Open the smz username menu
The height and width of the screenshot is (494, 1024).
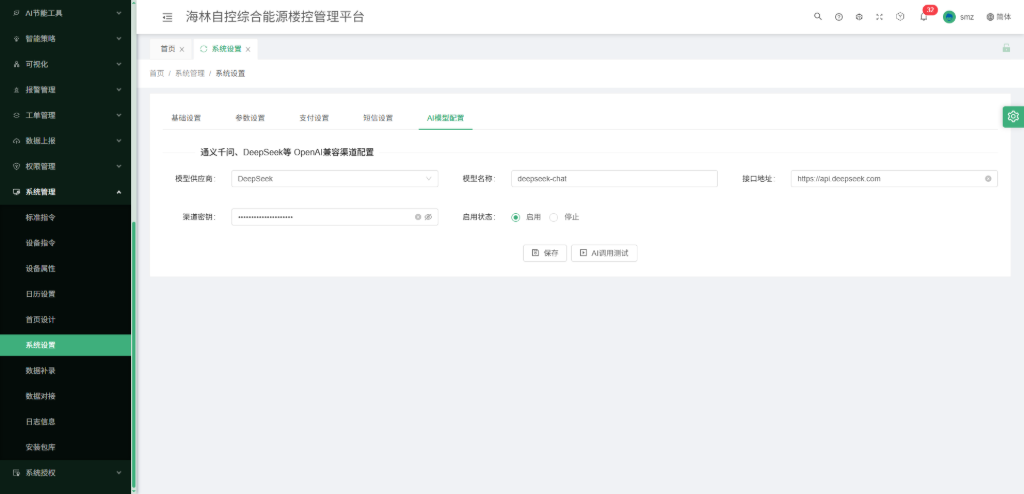[967, 17]
